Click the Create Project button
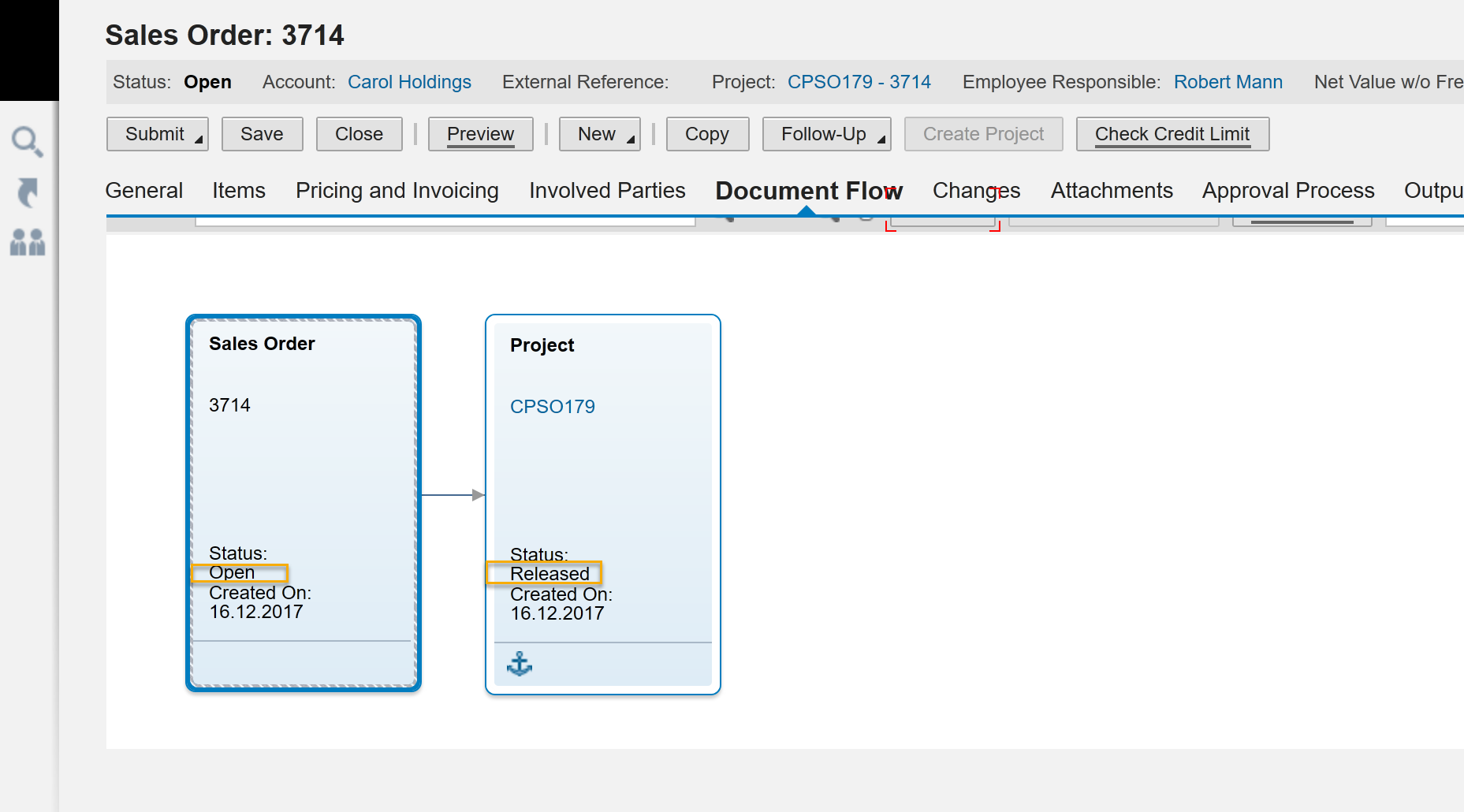This screenshot has width=1464, height=812. pos(983,134)
